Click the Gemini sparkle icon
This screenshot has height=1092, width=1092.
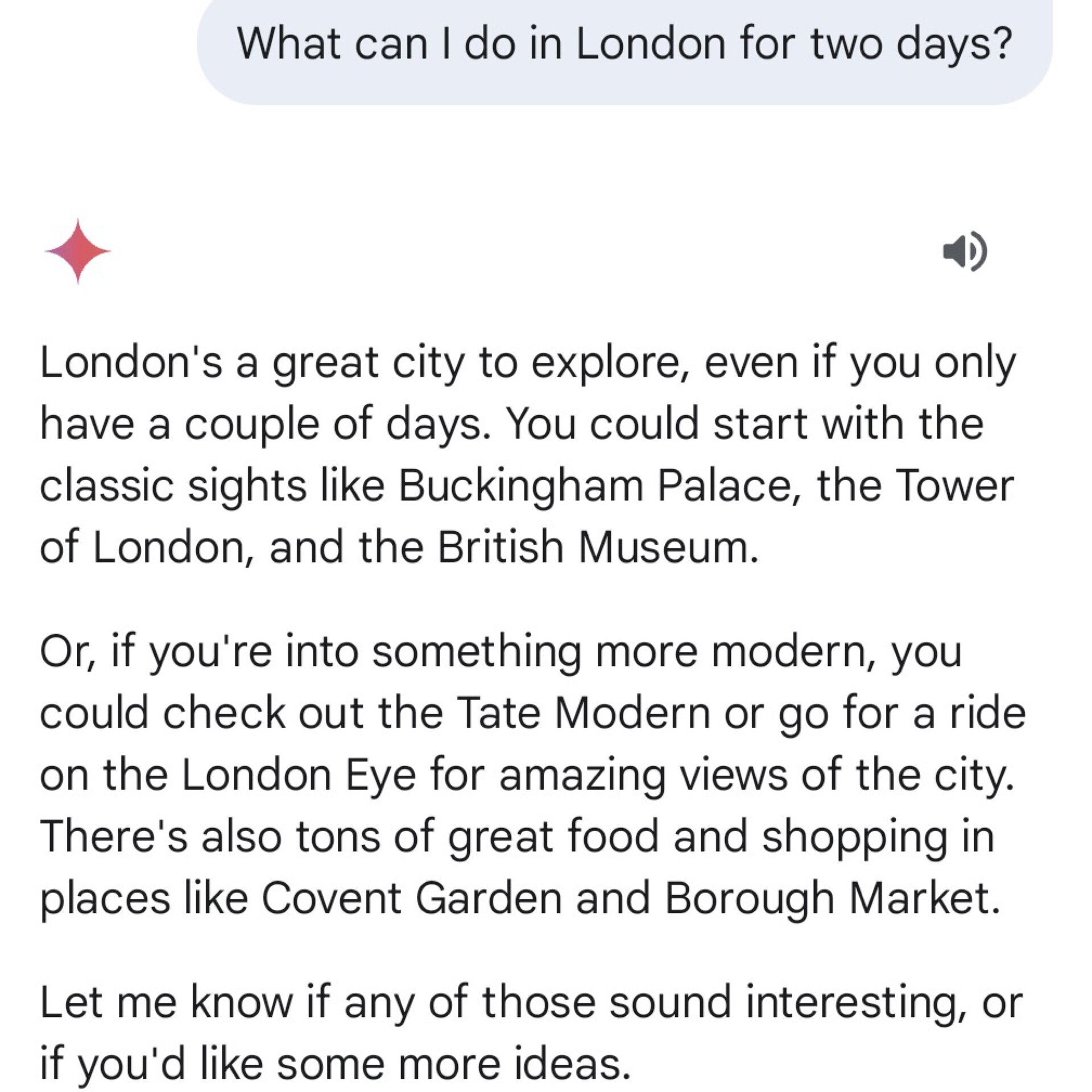click(x=78, y=251)
